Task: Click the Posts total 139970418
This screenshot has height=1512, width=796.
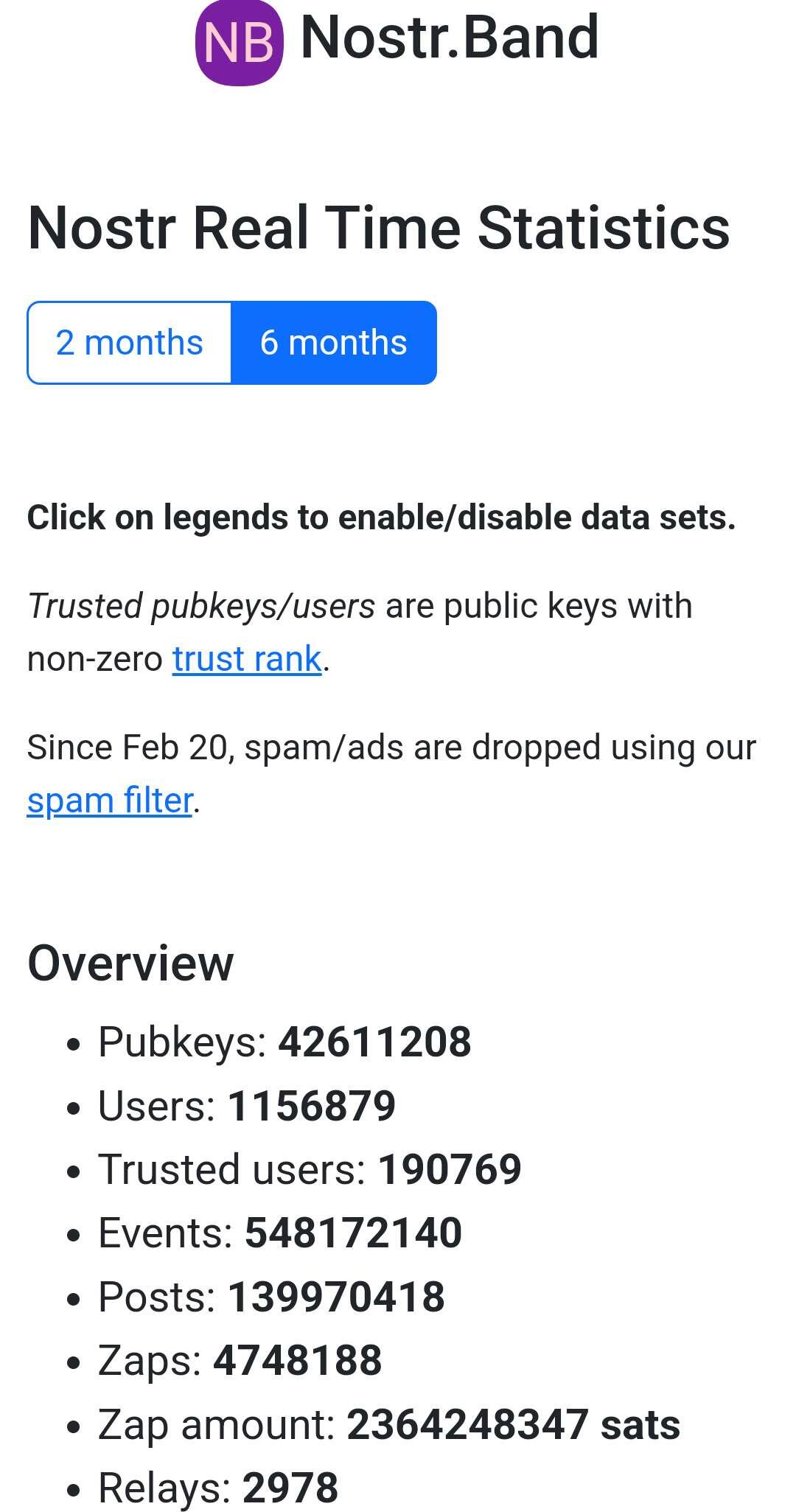Action: point(336,1297)
